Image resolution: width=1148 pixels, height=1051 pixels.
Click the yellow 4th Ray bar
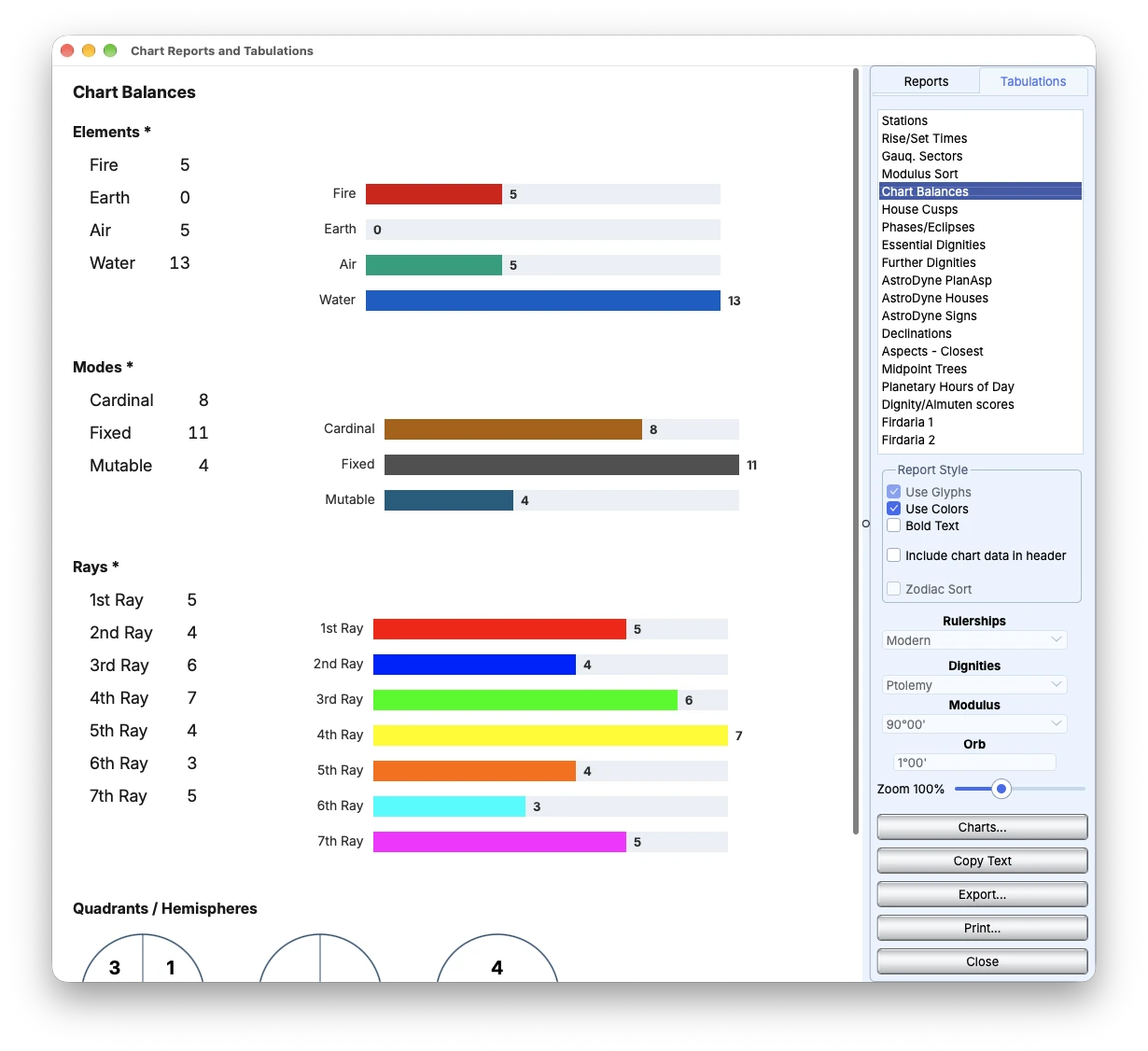[x=551, y=736]
